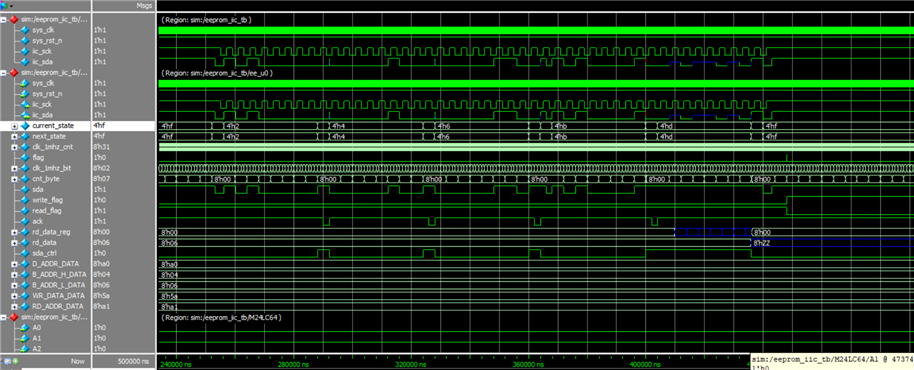This screenshot has width=914, height=370.
Task: Select the RD_ADDR_DATA signal
Action: click(59, 306)
